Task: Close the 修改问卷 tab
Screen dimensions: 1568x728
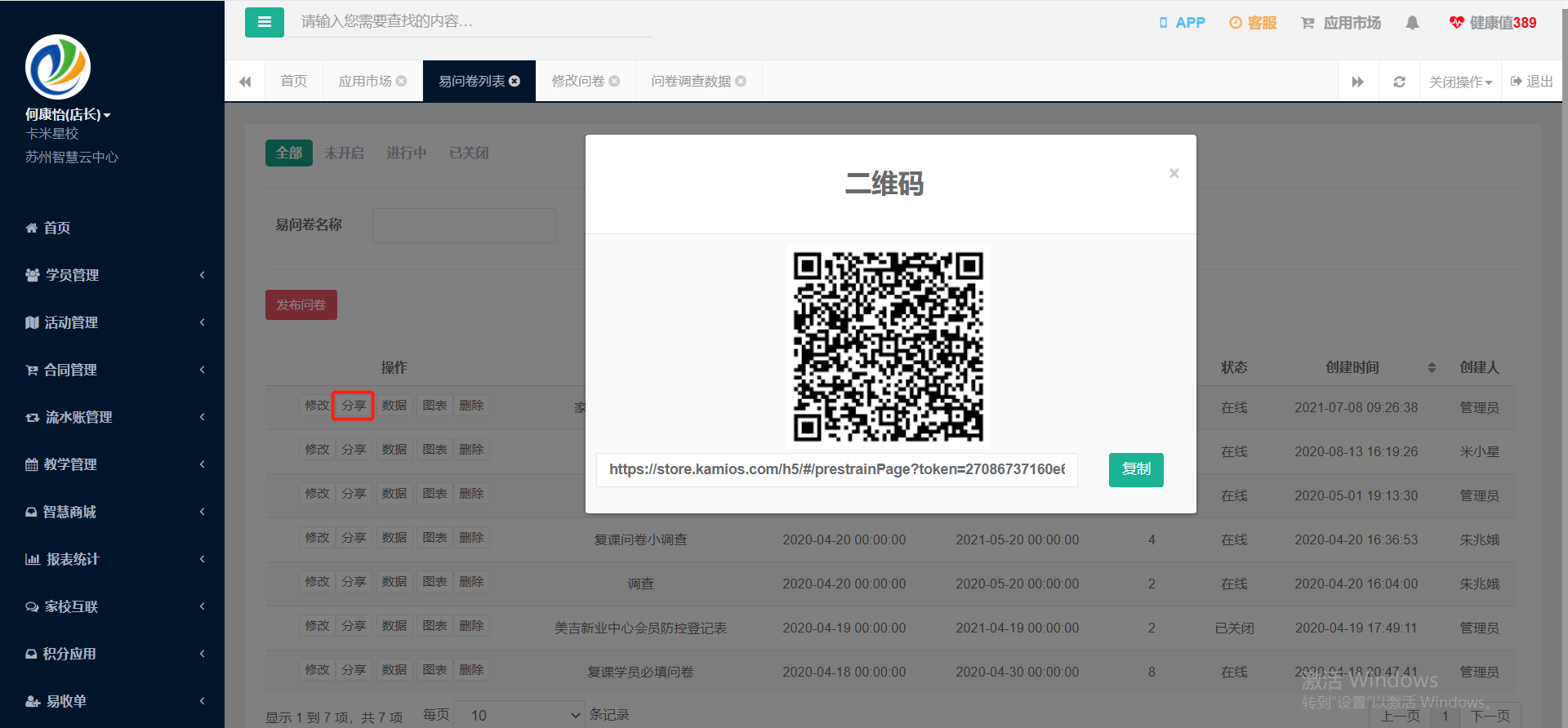Action: [614, 81]
